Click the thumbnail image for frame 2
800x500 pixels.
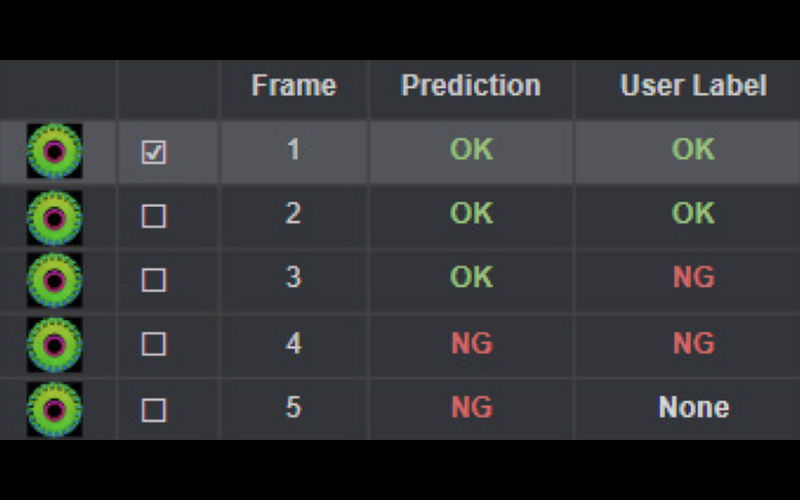pyautogui.click(x=55, y=216)
